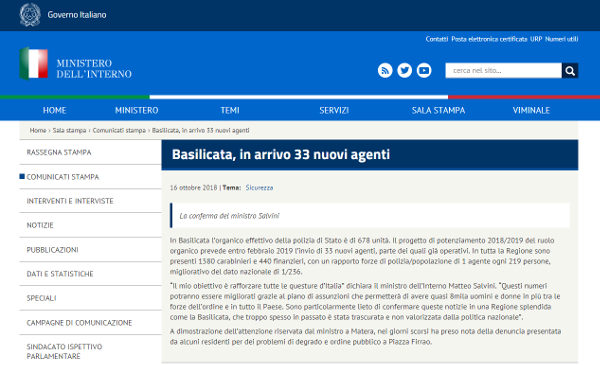Go to Comunicati stampa breadcrumb
Viewport: 600px width, 365px height.
pyautogui.click(x=119, y=130)
